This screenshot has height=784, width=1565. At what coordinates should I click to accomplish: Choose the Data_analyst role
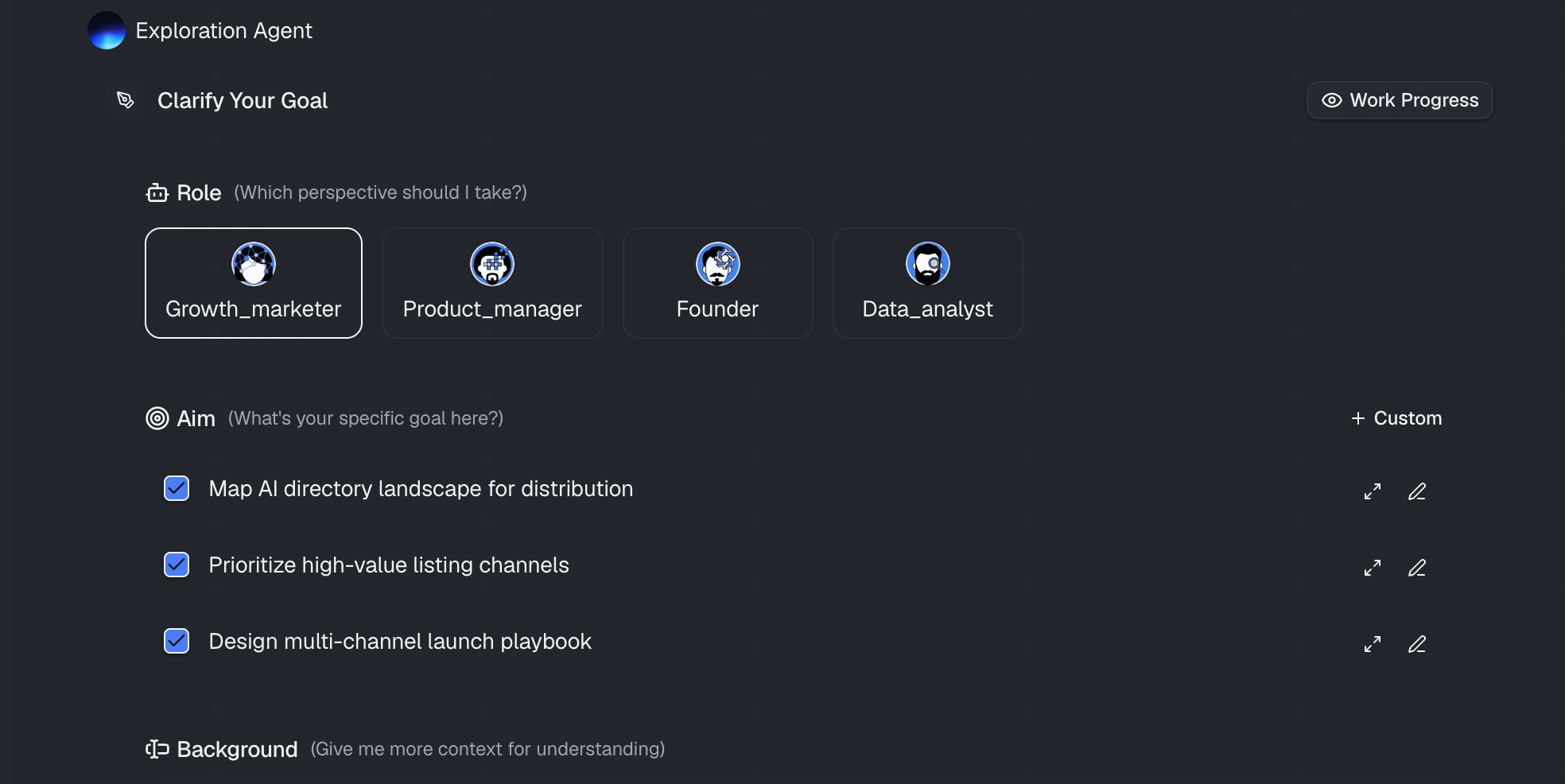pyautogui.click(x=928, y=283)
